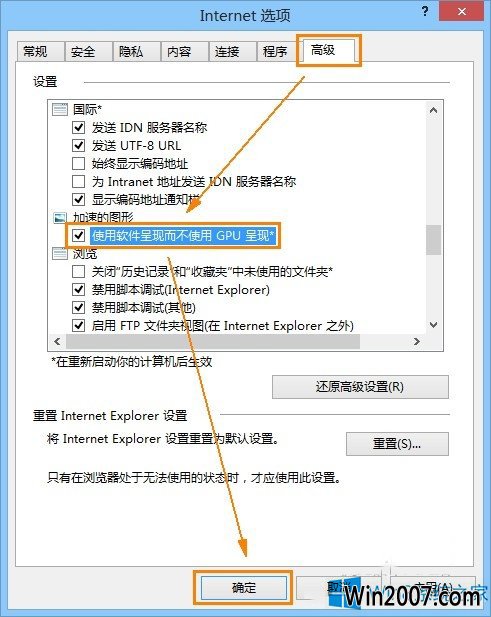This screenshot has height=617, width=491.
Task: Uncheck 使用软件呈现而不使用 GPU 呈现
Action: pyautogui.click(x=79, y=235)
